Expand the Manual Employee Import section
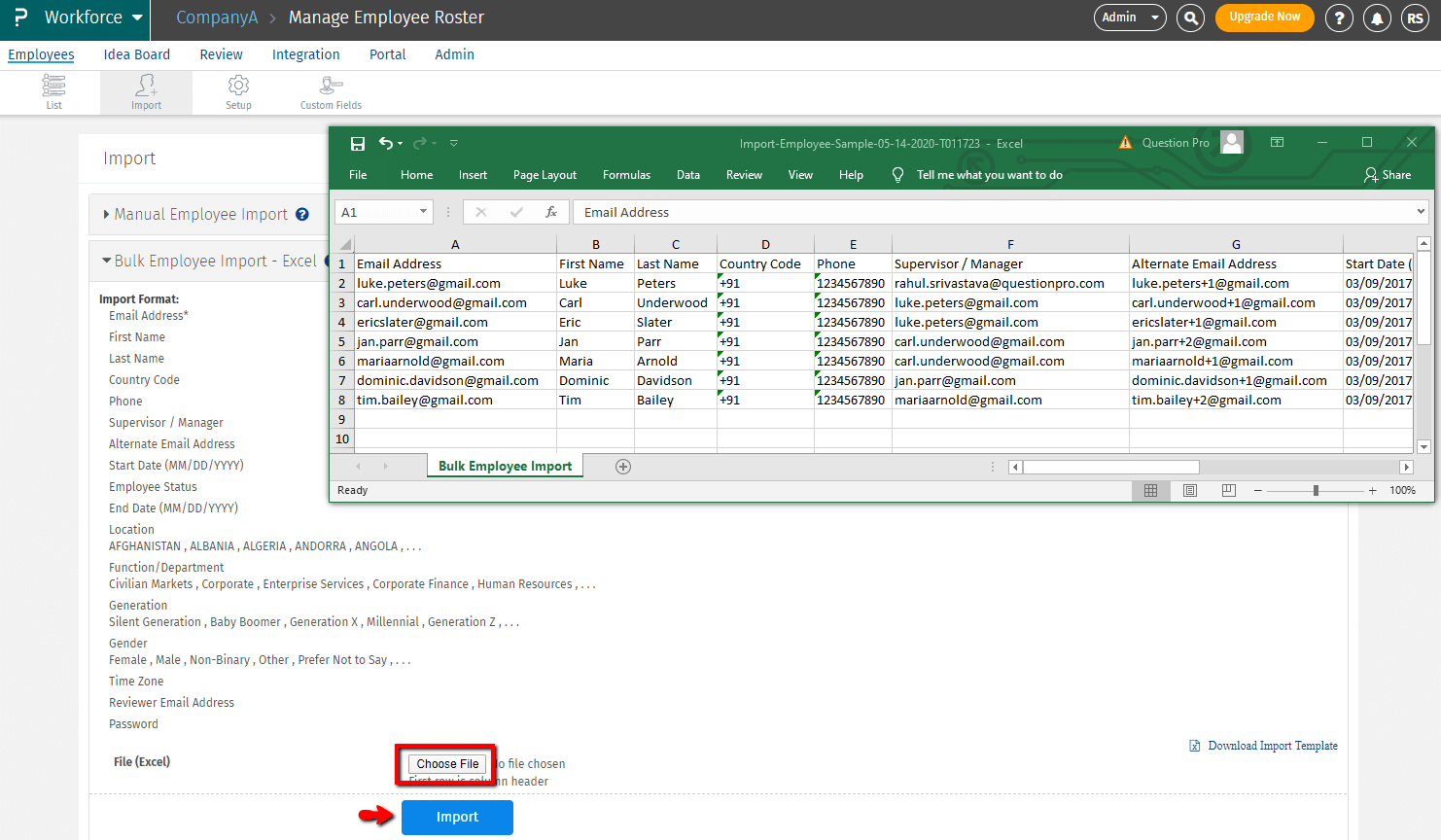1441x840 pixels. 200,214
